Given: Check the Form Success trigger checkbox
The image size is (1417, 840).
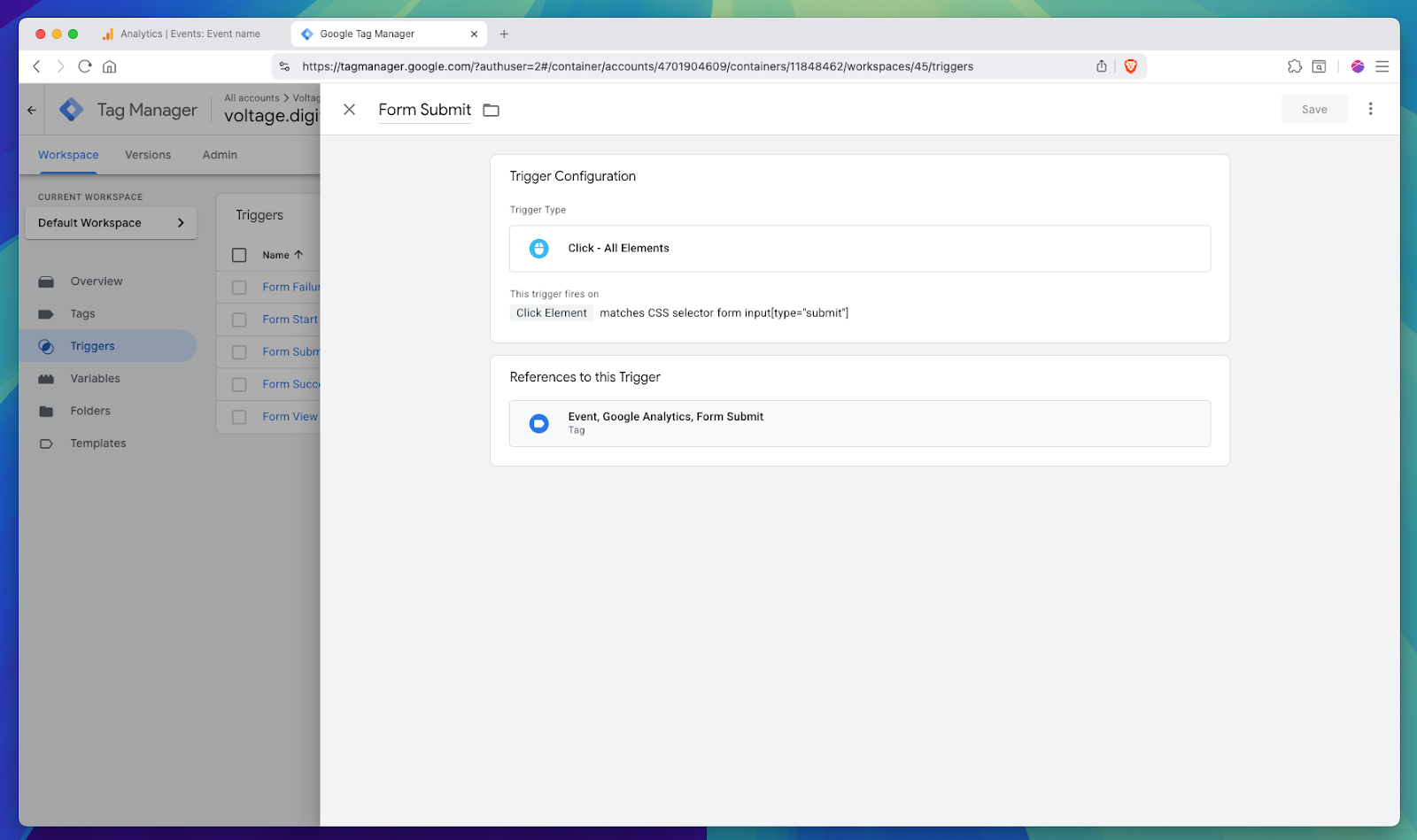Looking at the screenshot, I should [x=239, y=385].
